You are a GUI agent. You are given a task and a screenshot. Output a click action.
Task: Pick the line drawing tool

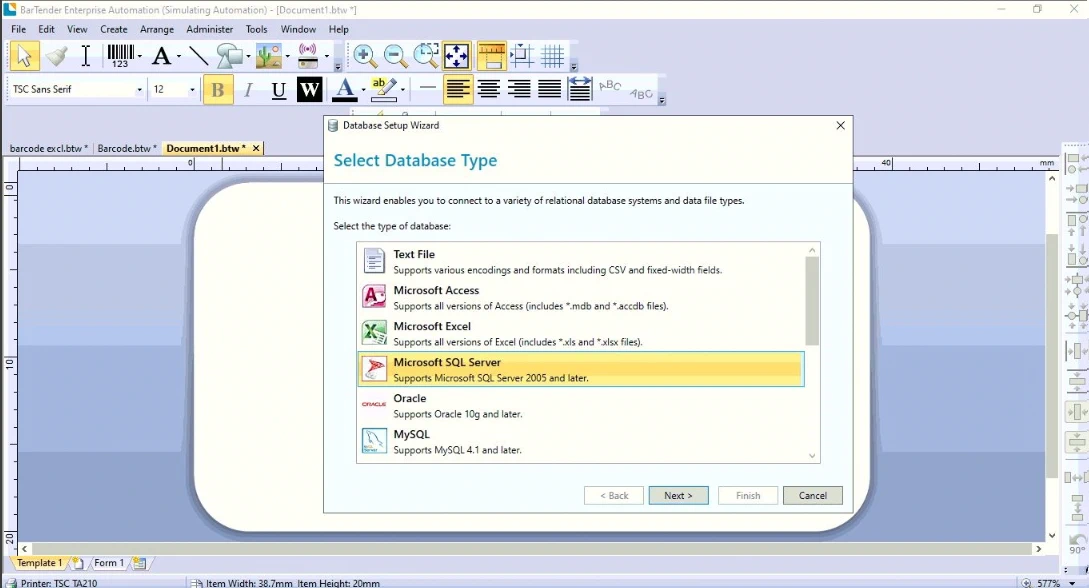coord(198,56)
